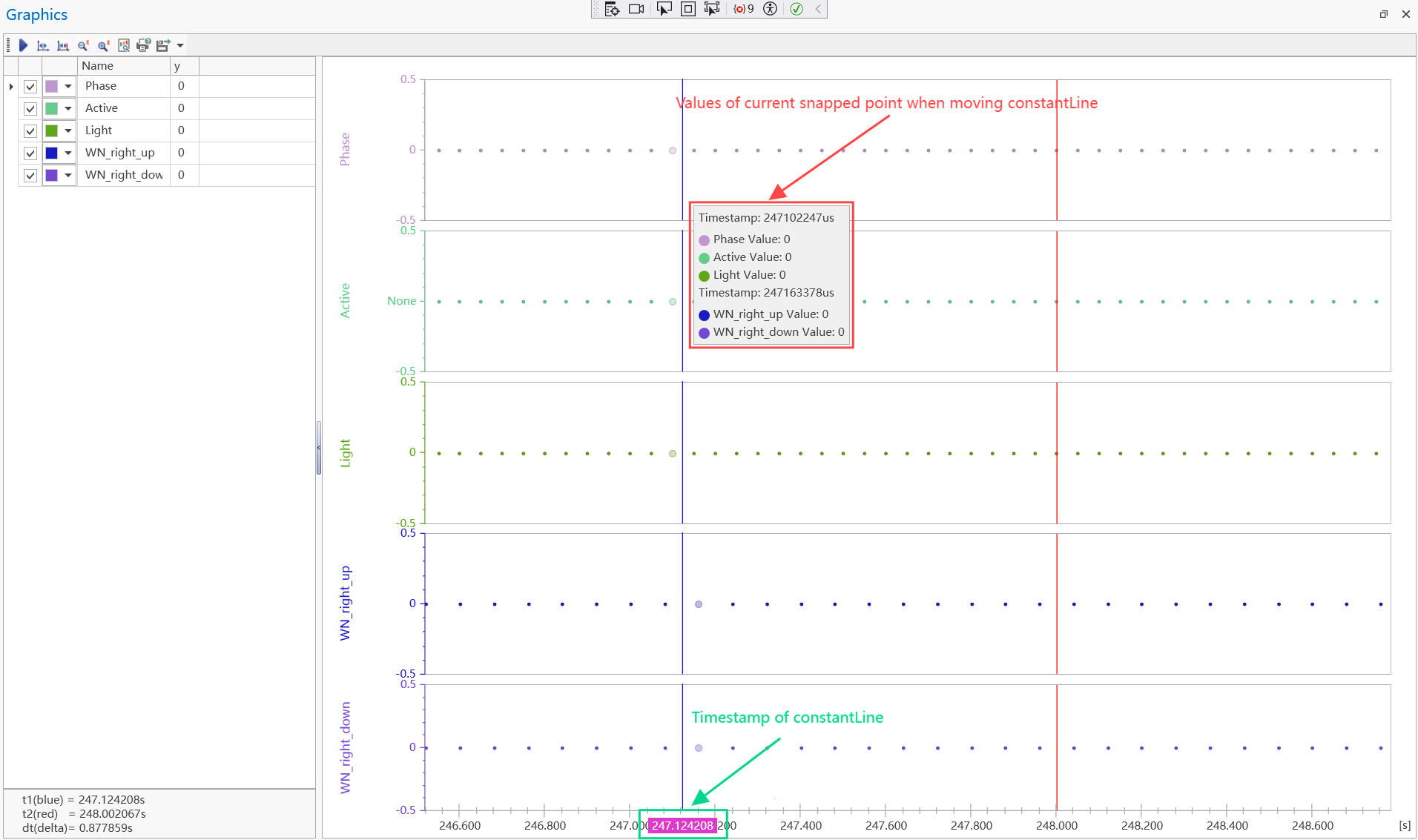The width and height of the screenshot is (1418, 840).
Task: Expand the WN_right_down color dropdown
Action: (68, 176)
